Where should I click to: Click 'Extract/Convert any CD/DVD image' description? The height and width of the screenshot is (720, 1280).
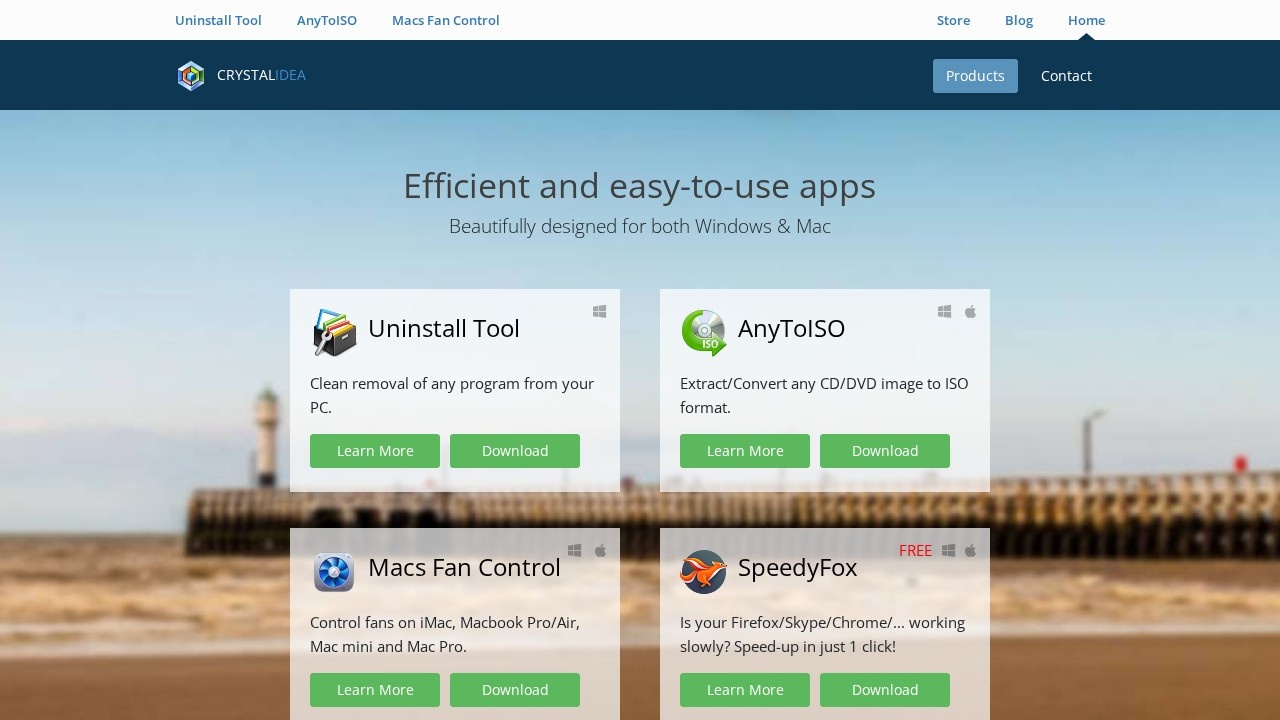(824, 395)
